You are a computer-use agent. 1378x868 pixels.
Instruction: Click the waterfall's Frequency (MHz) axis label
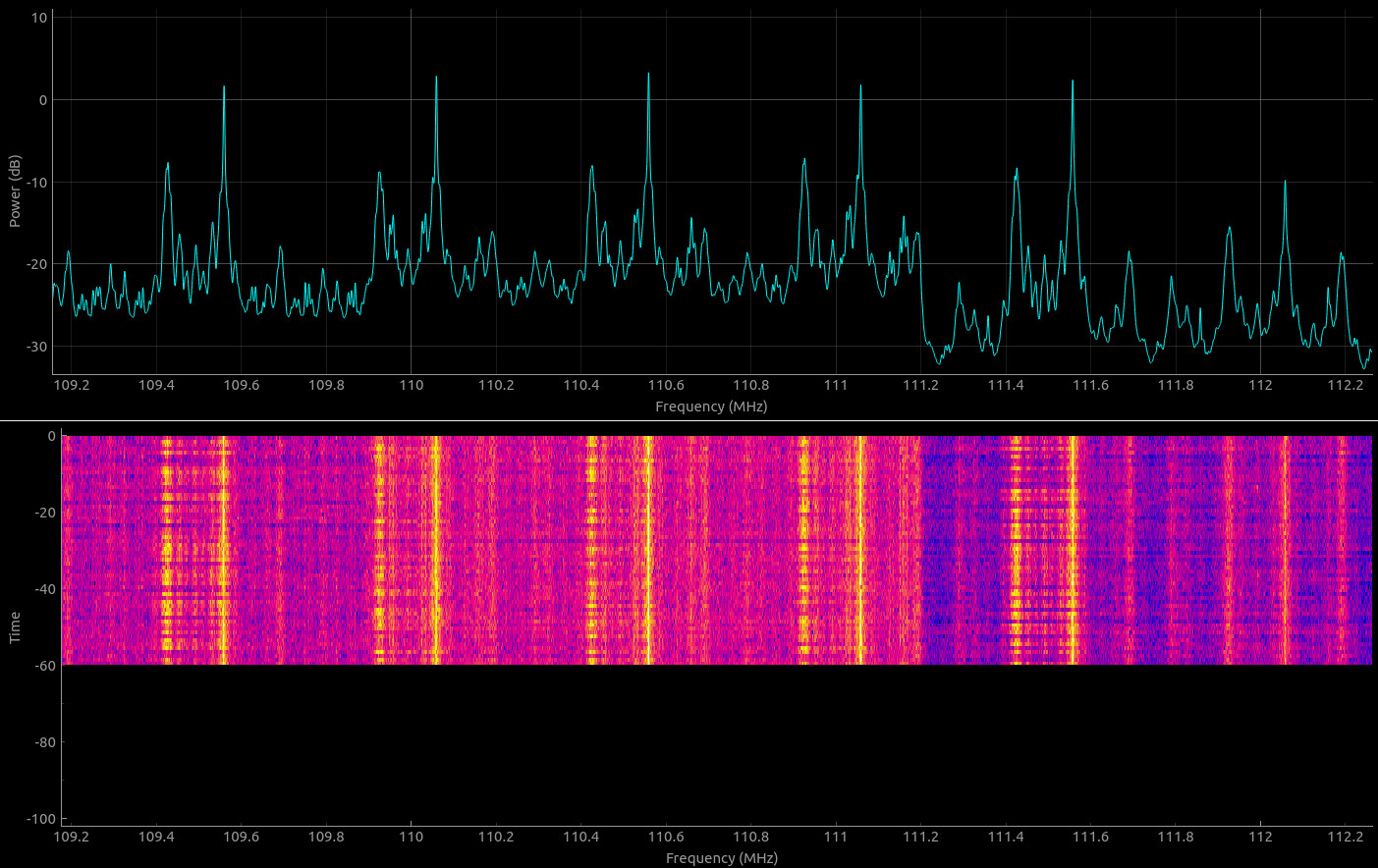[x=721, y=858]
